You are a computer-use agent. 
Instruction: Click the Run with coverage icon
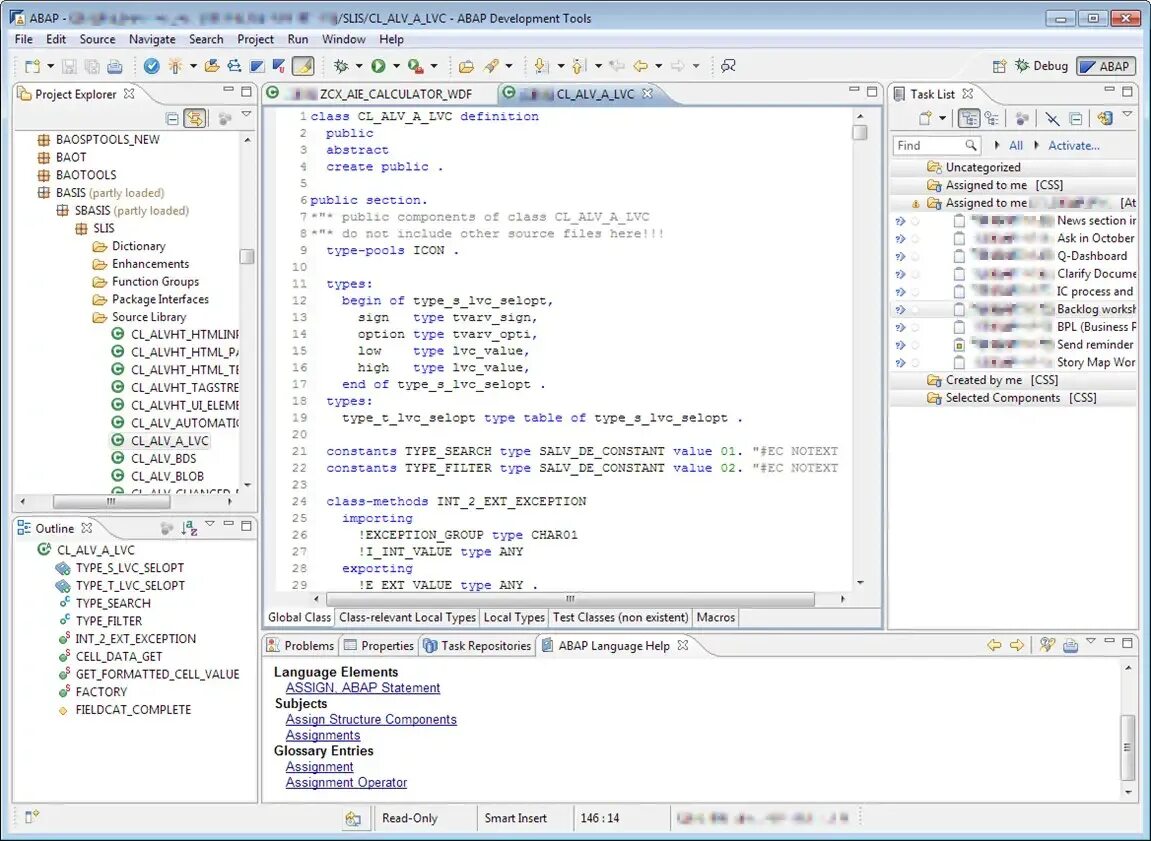[x=415, y=67]
